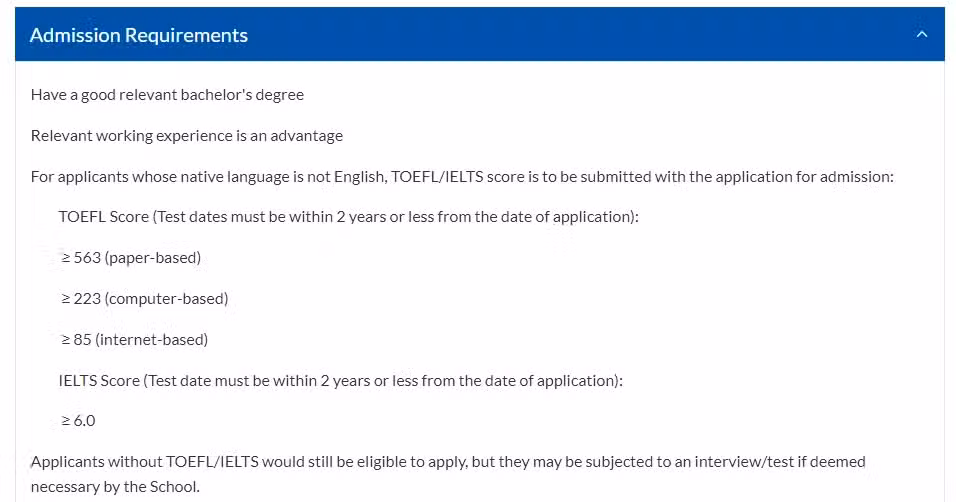
Task: Click the words 'application for admission'
Action: 805,176
